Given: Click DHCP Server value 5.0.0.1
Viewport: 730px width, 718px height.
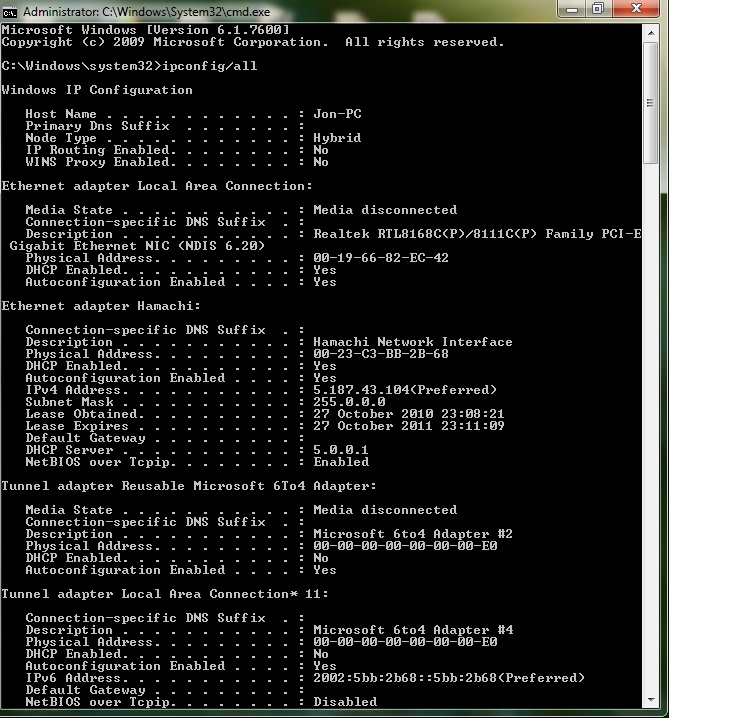Looking at the screenshot, I should click(x=341, y=450).
